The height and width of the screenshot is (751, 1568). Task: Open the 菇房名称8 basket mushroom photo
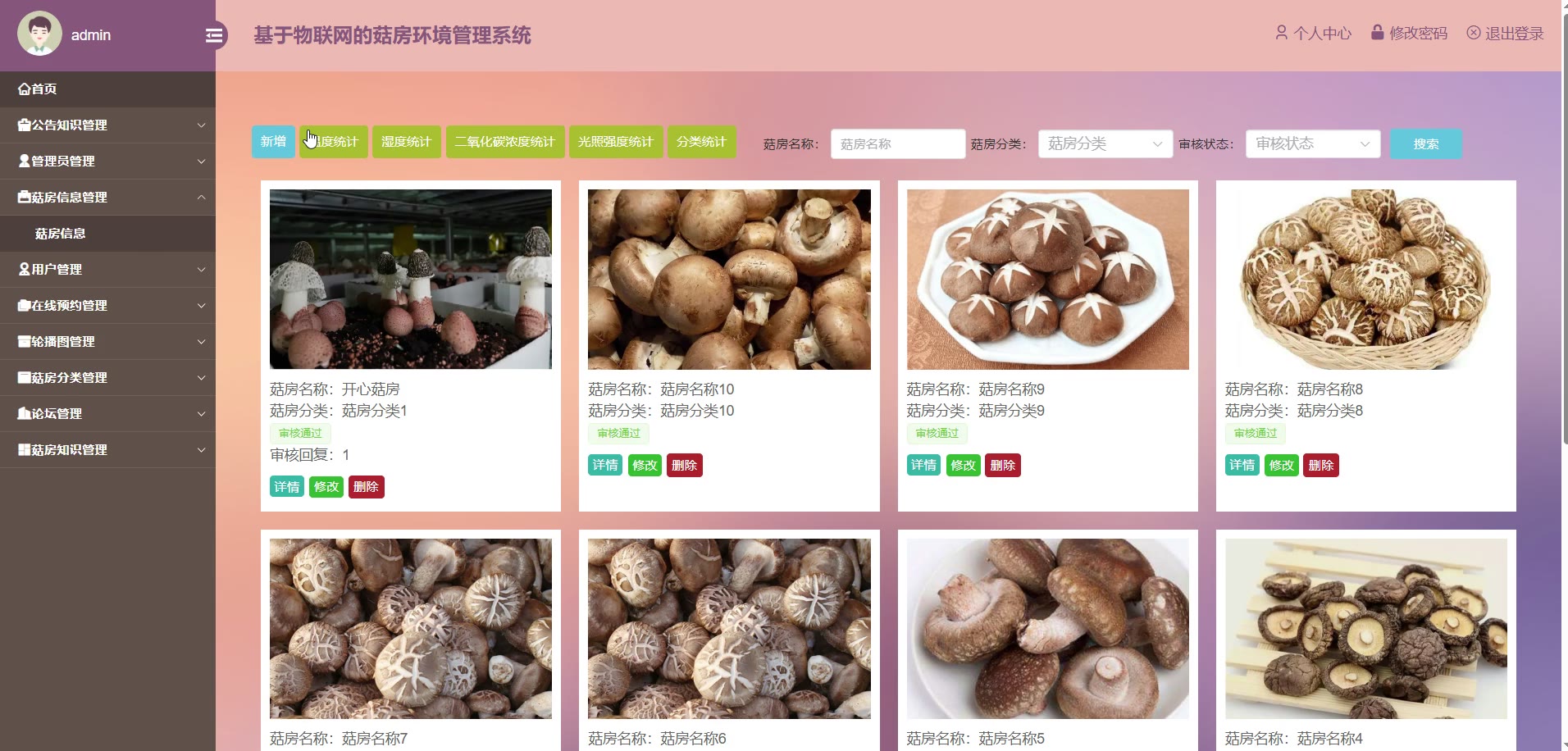pos(1366,280)
